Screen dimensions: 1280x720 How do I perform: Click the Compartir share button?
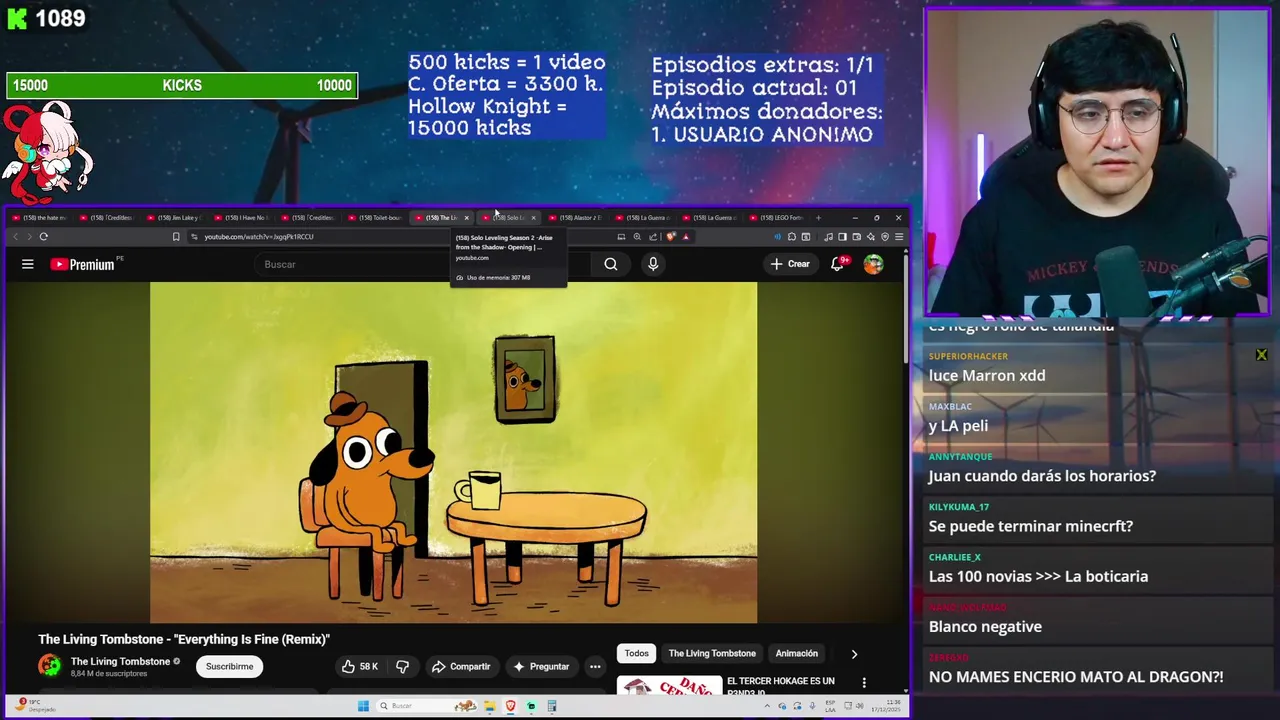point(461,666)
